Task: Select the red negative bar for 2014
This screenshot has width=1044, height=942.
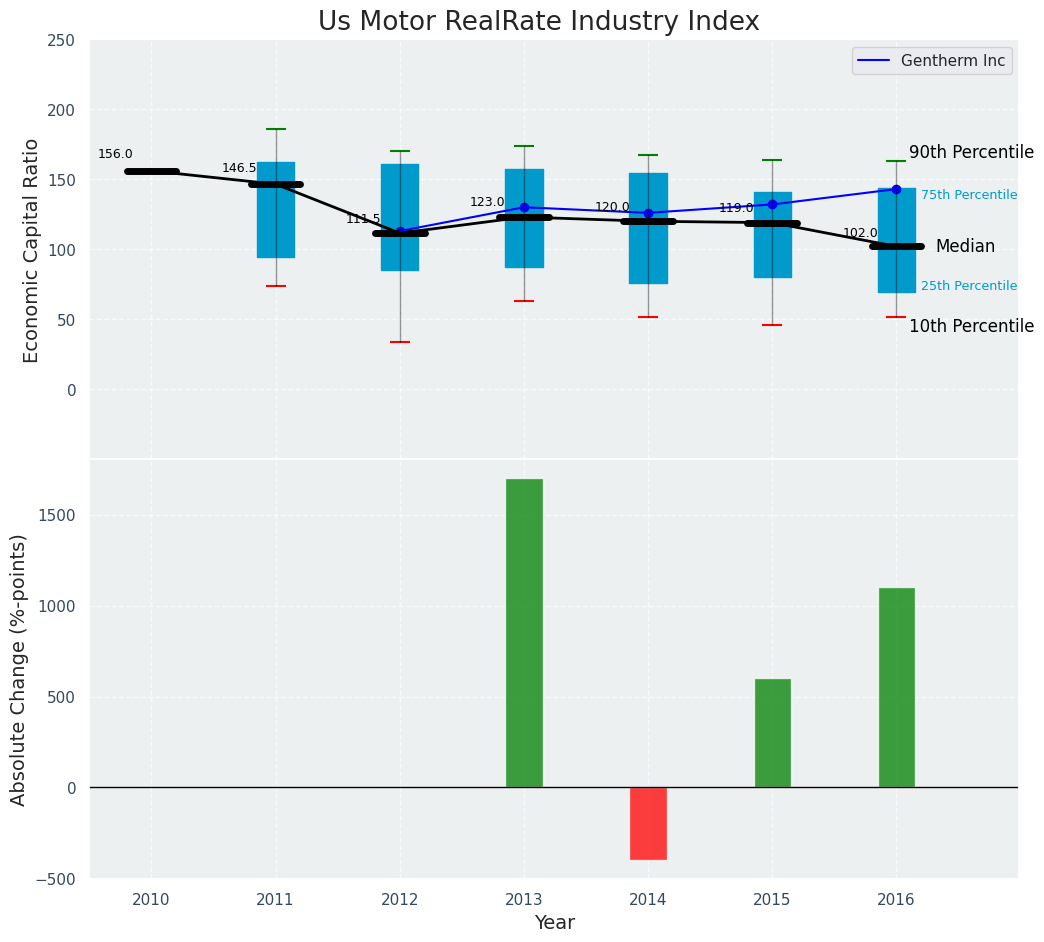Action: pyautogui.click(x=648, y=823)
